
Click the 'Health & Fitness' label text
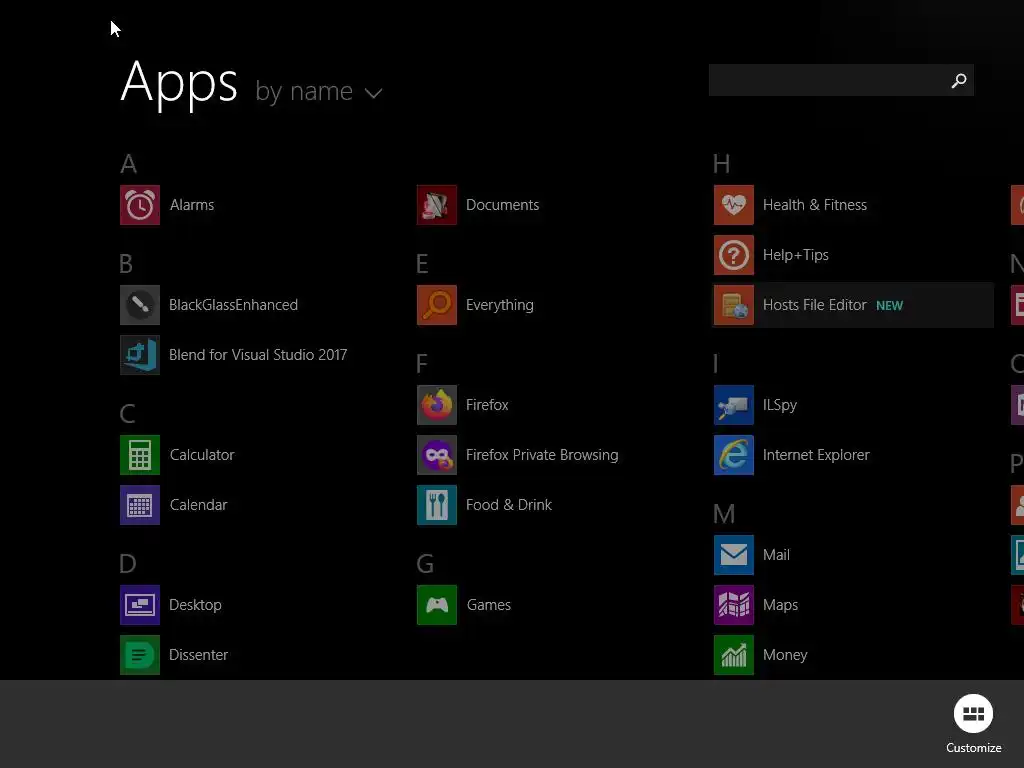[815, 205]
